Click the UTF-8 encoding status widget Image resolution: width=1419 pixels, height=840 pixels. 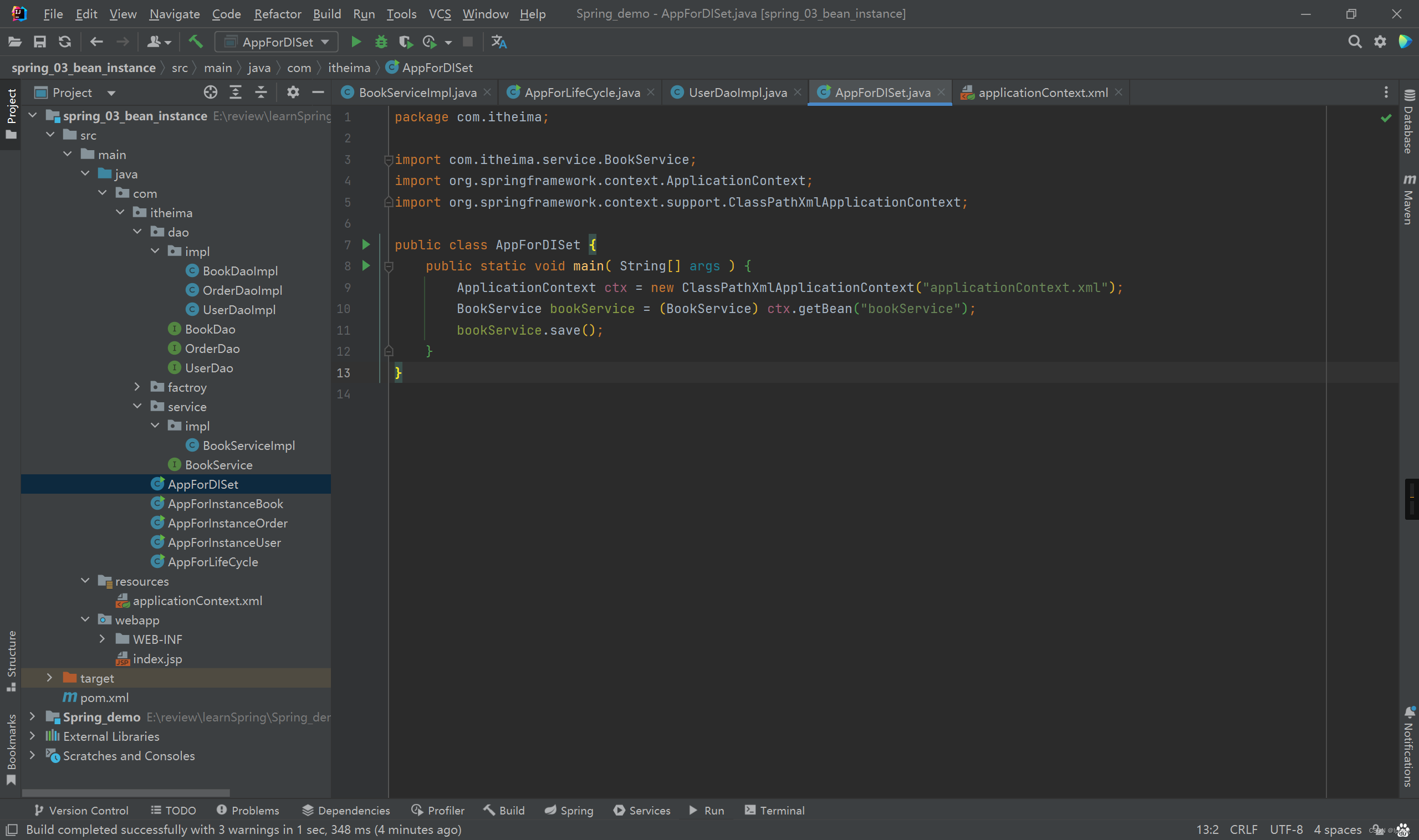pyautogui.click(x=1287, y=829)
